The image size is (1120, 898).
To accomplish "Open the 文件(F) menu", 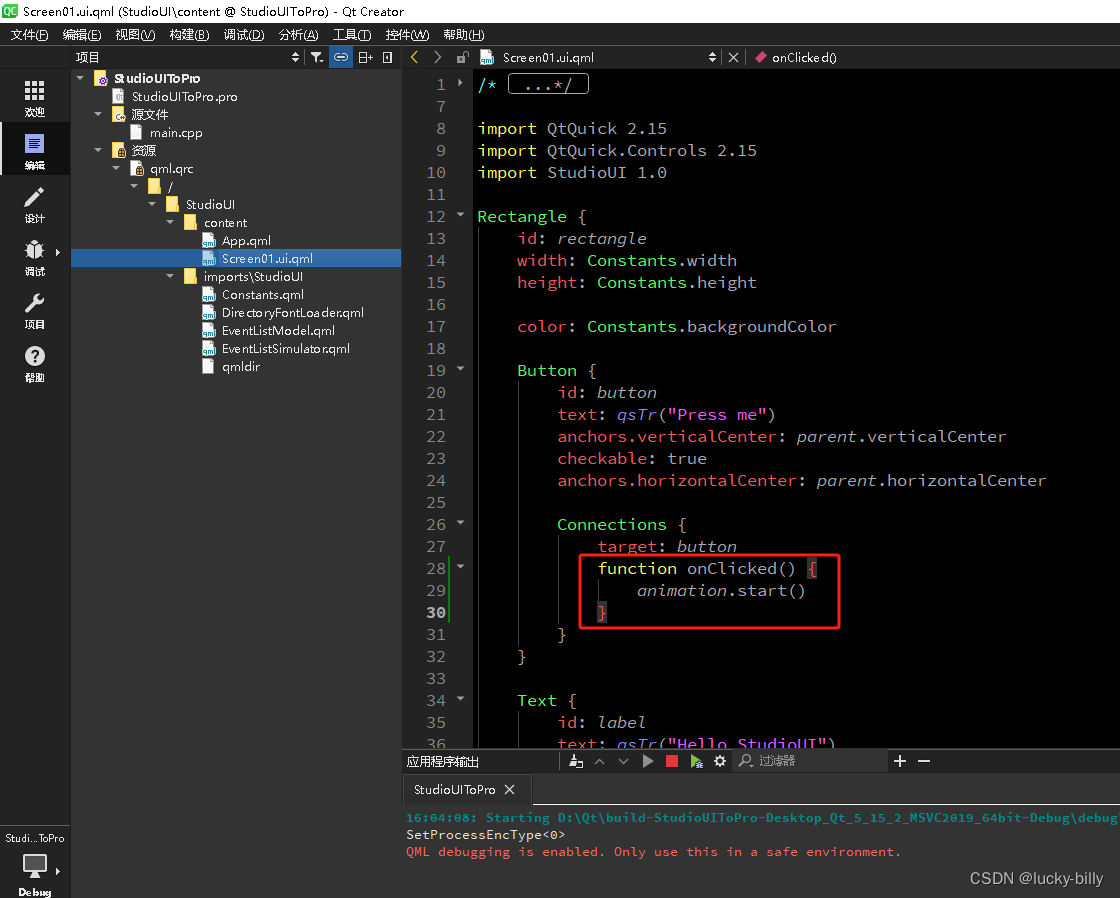I will 29,34.
